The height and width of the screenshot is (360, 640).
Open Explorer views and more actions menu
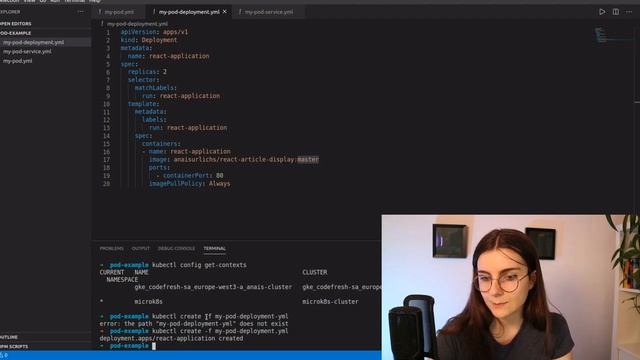pyautogui.click(x=80, y=12)
